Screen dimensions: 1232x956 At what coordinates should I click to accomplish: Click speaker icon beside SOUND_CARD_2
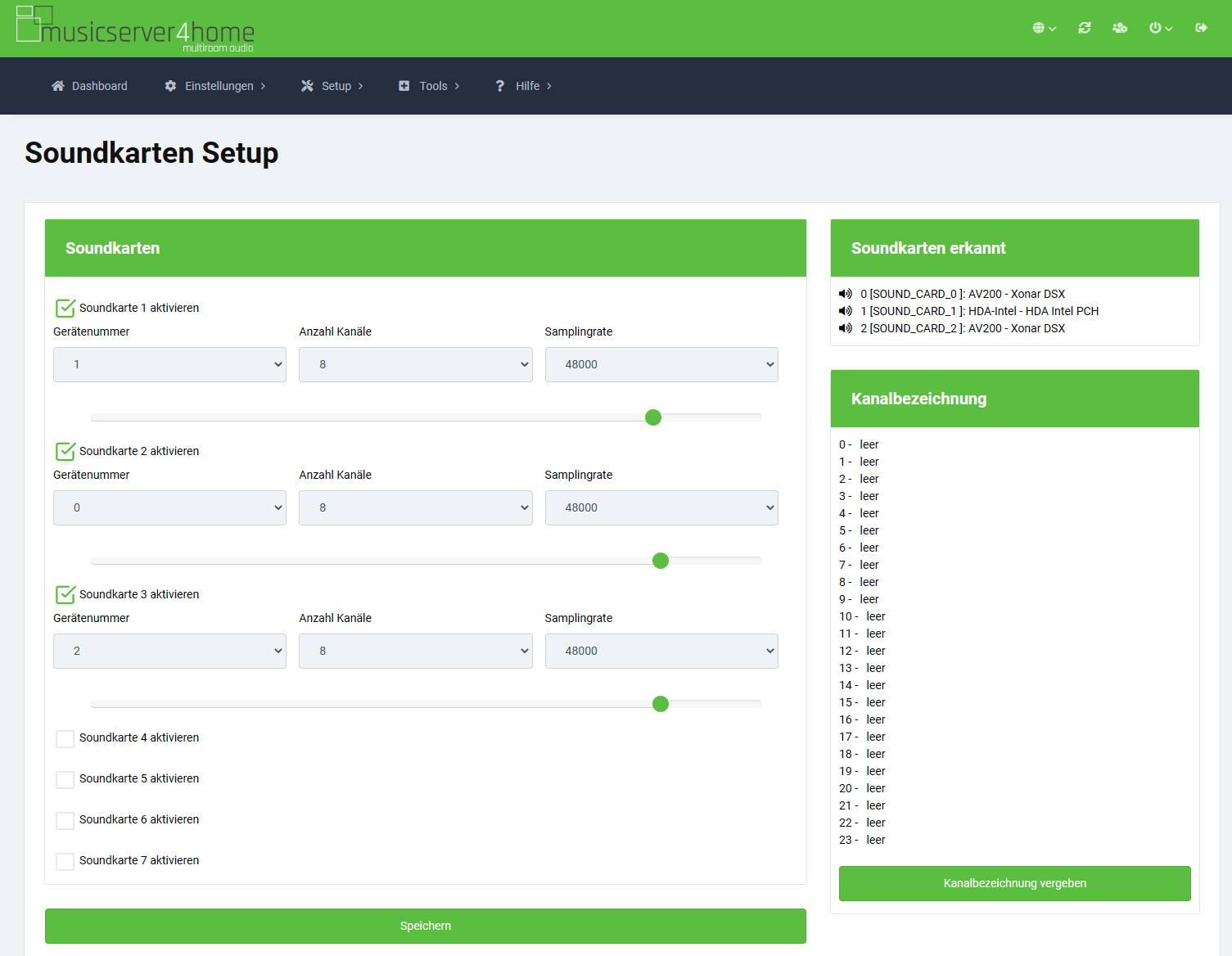coord(846,328)
